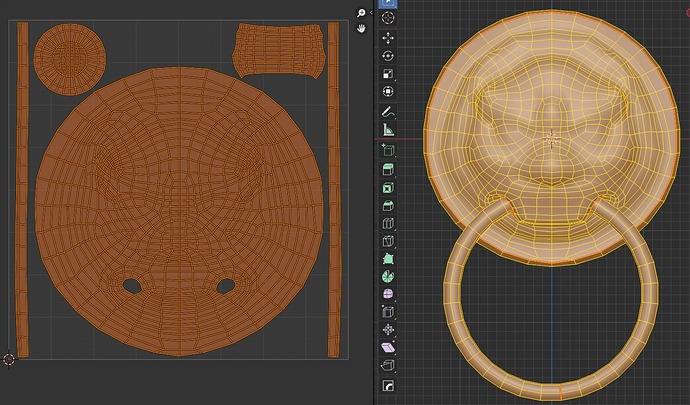Select the Cursor tool in the toolbar
Image resolution: width=690 pixels, height=405 pixels.
(x=388, y=18)
